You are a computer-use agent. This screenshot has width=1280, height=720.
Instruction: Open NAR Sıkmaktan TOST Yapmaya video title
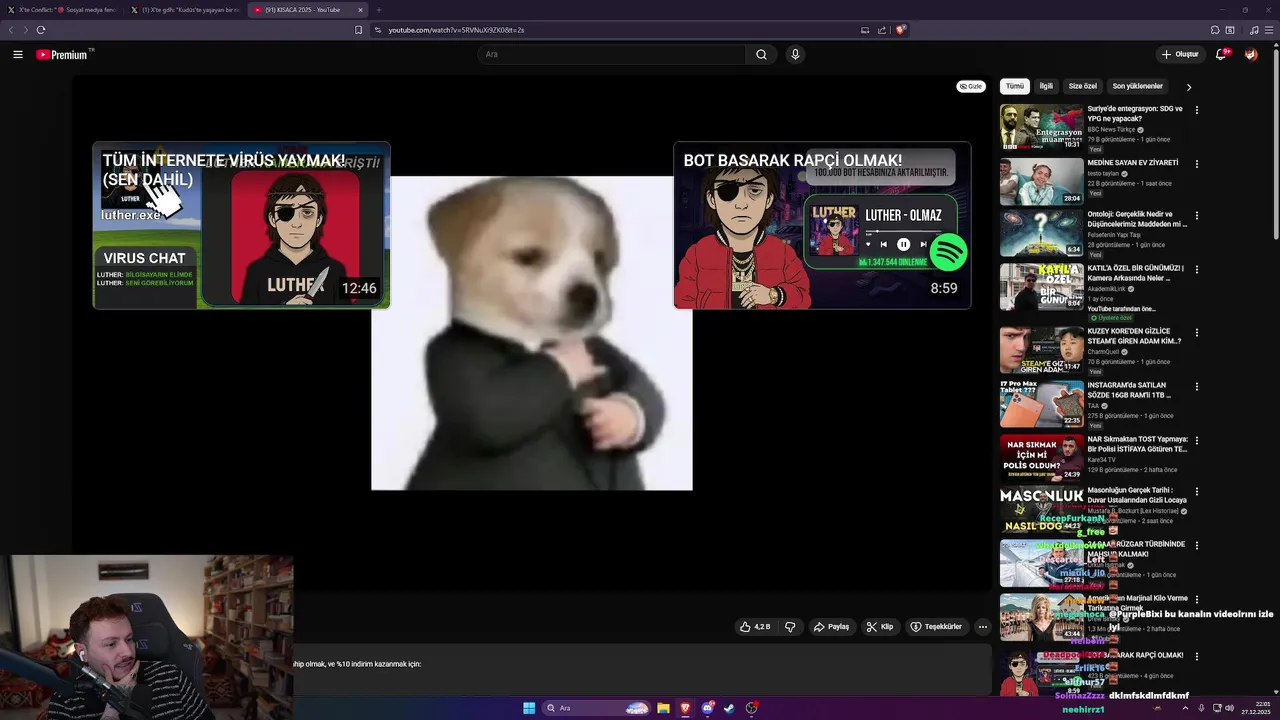pyautogui.click(x=1137, y=444)
